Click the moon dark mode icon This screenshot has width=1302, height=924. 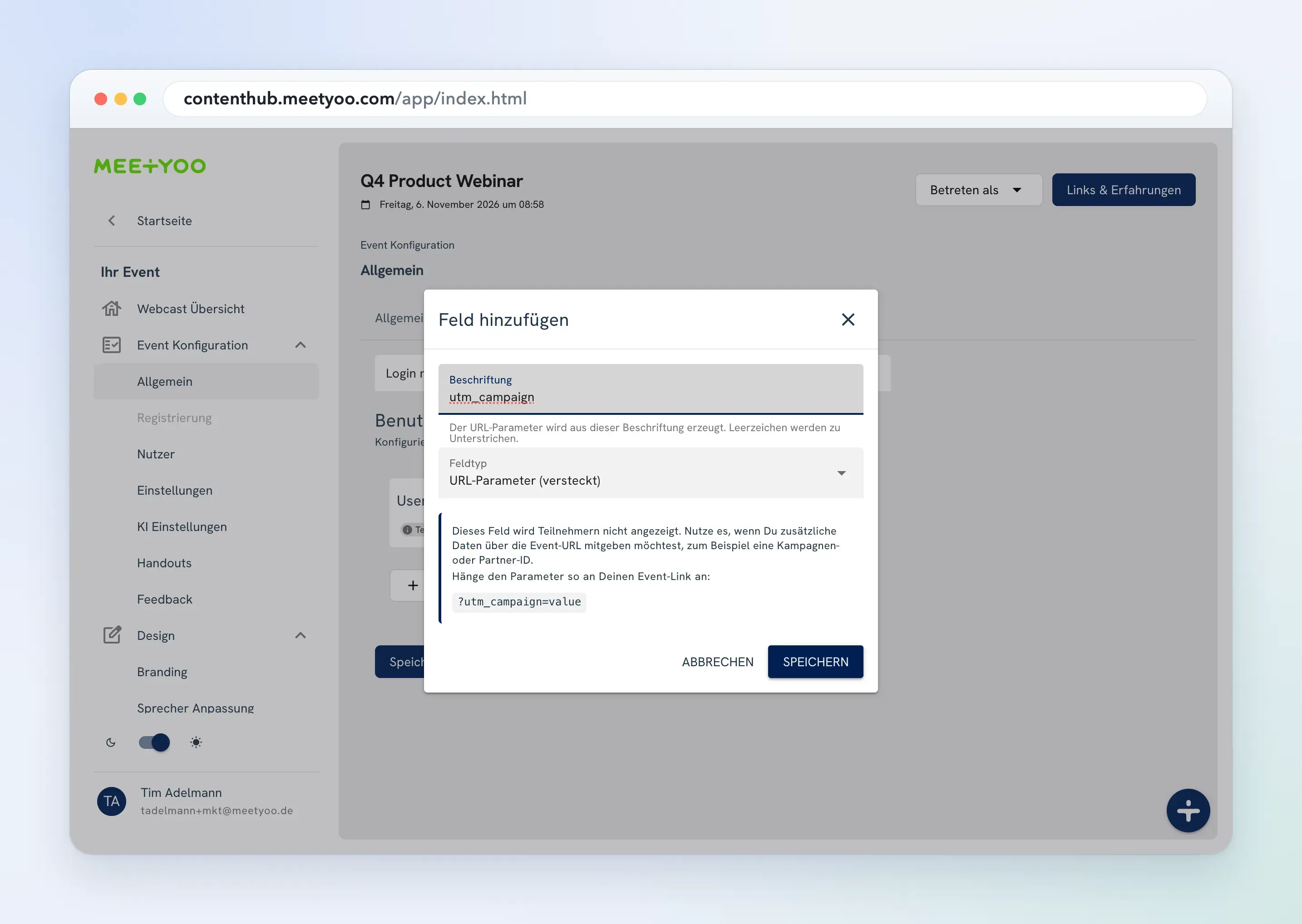pos(111,742)
